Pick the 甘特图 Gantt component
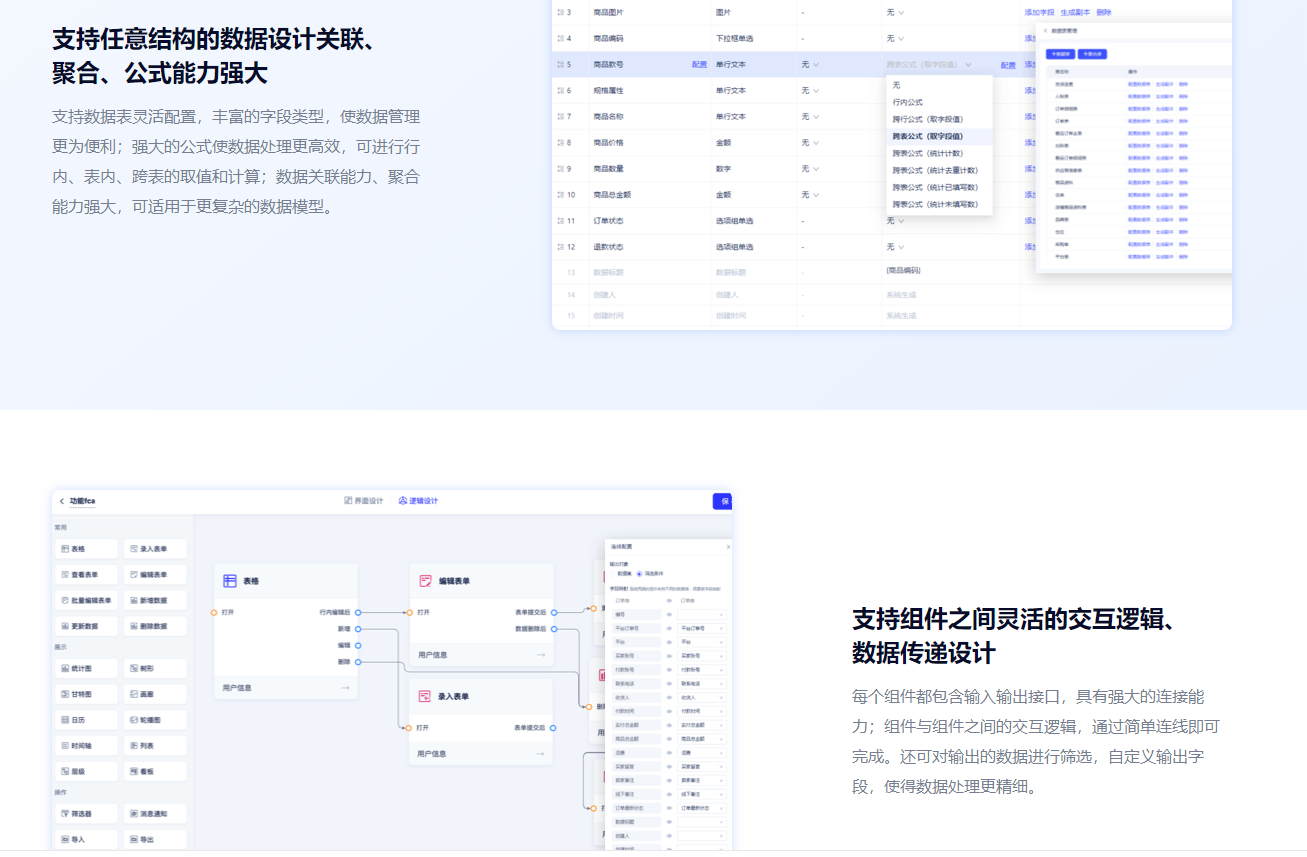Screen dimensions: 1307x857 coord(86,694)
